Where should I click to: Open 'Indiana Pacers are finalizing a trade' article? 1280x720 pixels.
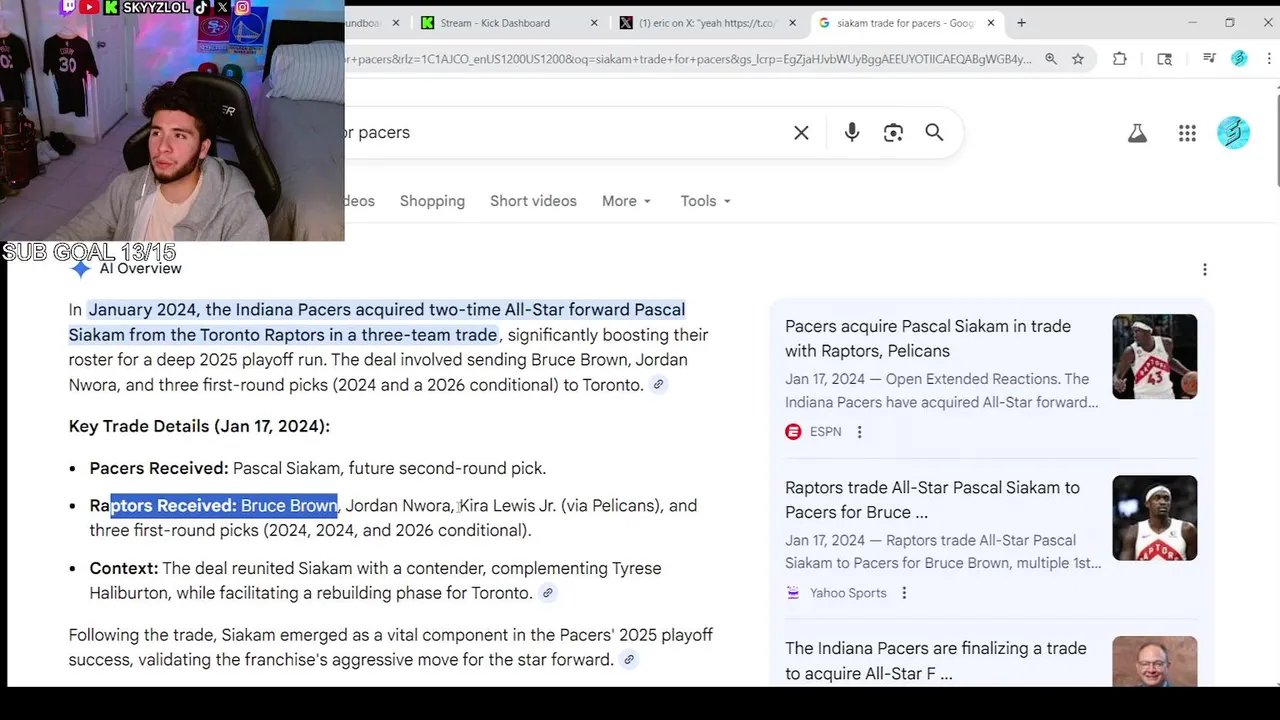[935, 661]
